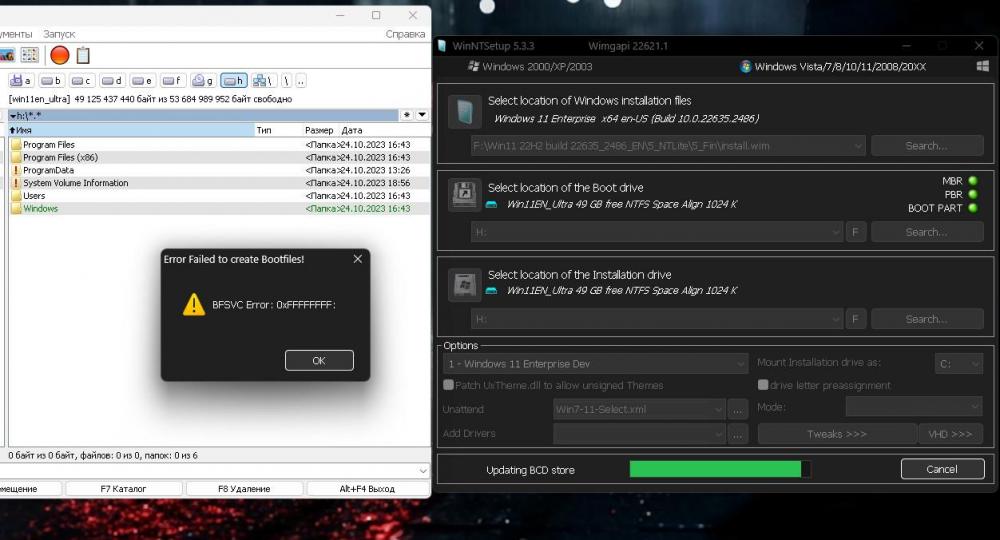1000x540 pixels.
Task: Click the Updating BCD store progress bar
Action: click(720, 469)
